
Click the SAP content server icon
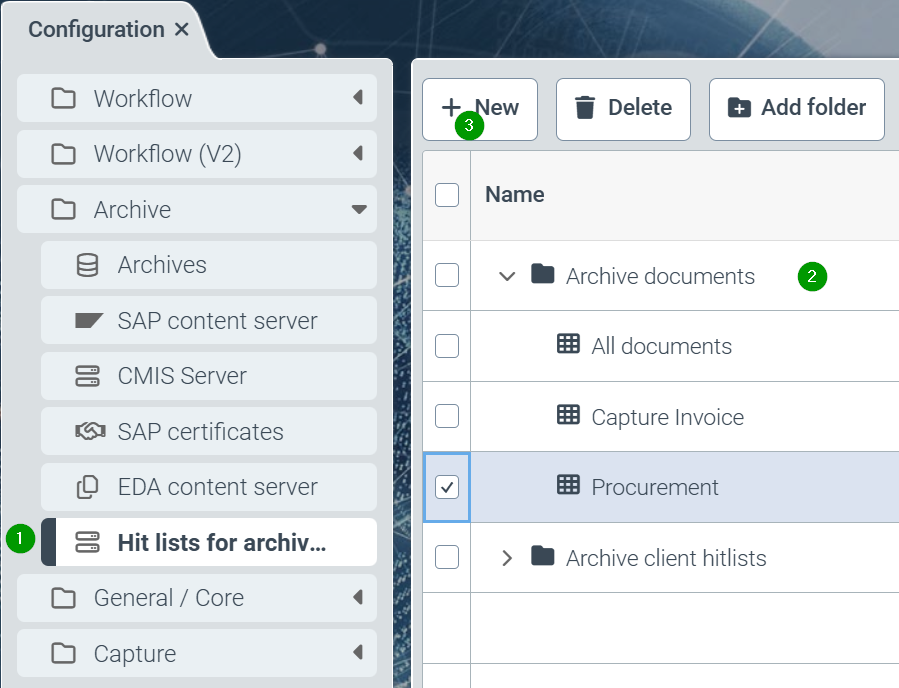[88, 321]
